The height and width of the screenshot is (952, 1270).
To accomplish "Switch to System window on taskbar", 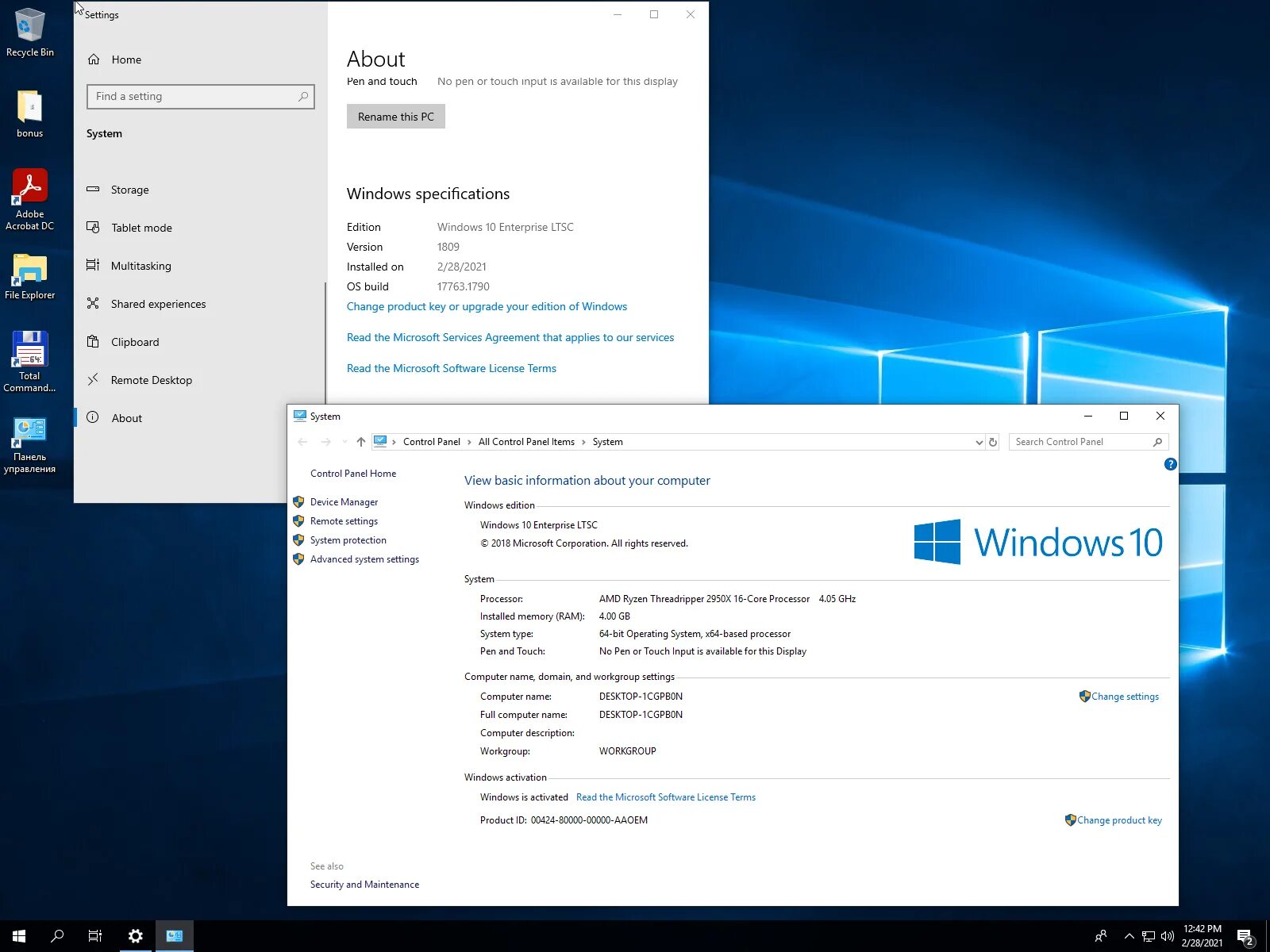I will coord(175,936).
